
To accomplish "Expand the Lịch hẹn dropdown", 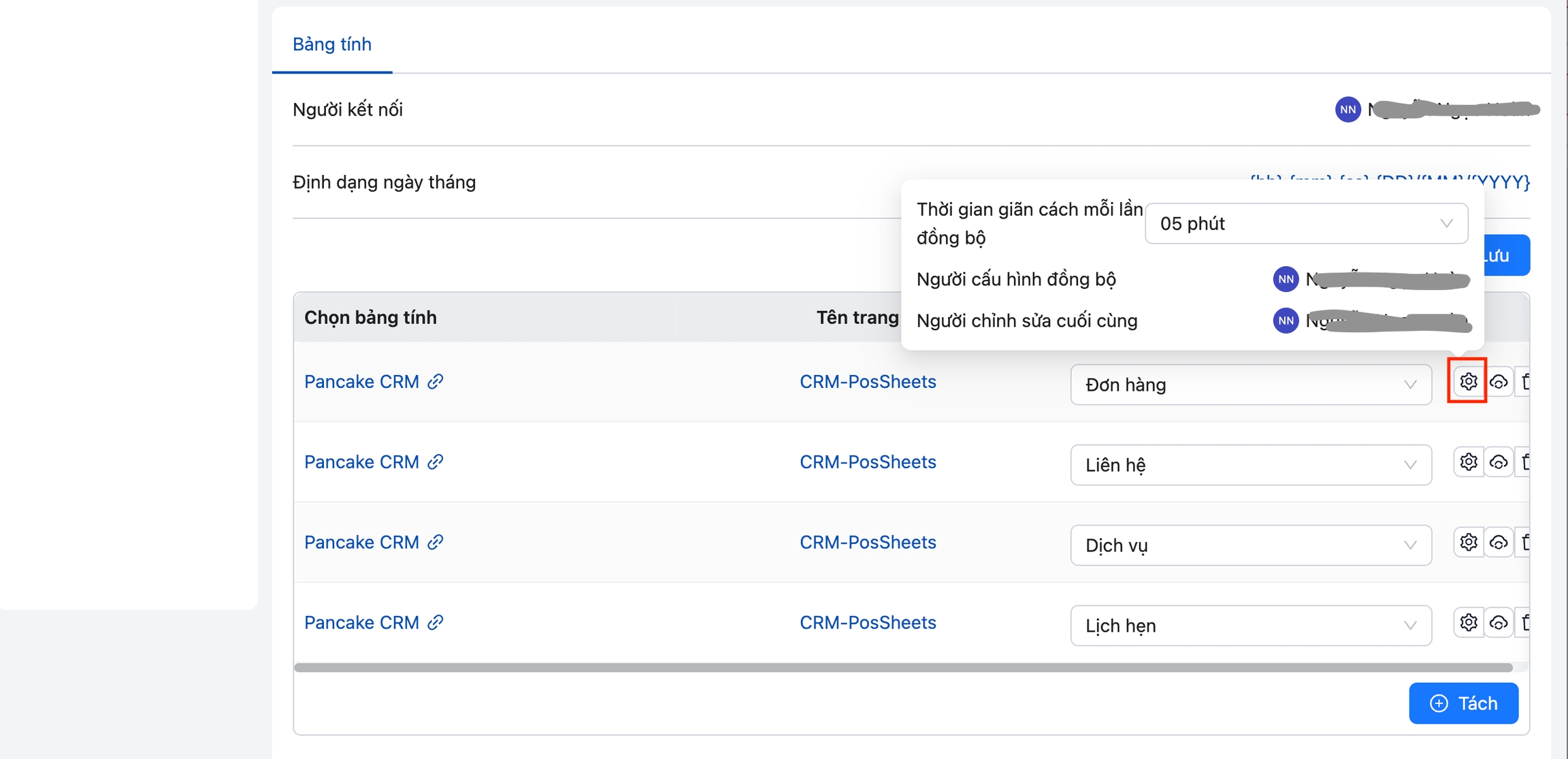I will [x=1250, y=626].
